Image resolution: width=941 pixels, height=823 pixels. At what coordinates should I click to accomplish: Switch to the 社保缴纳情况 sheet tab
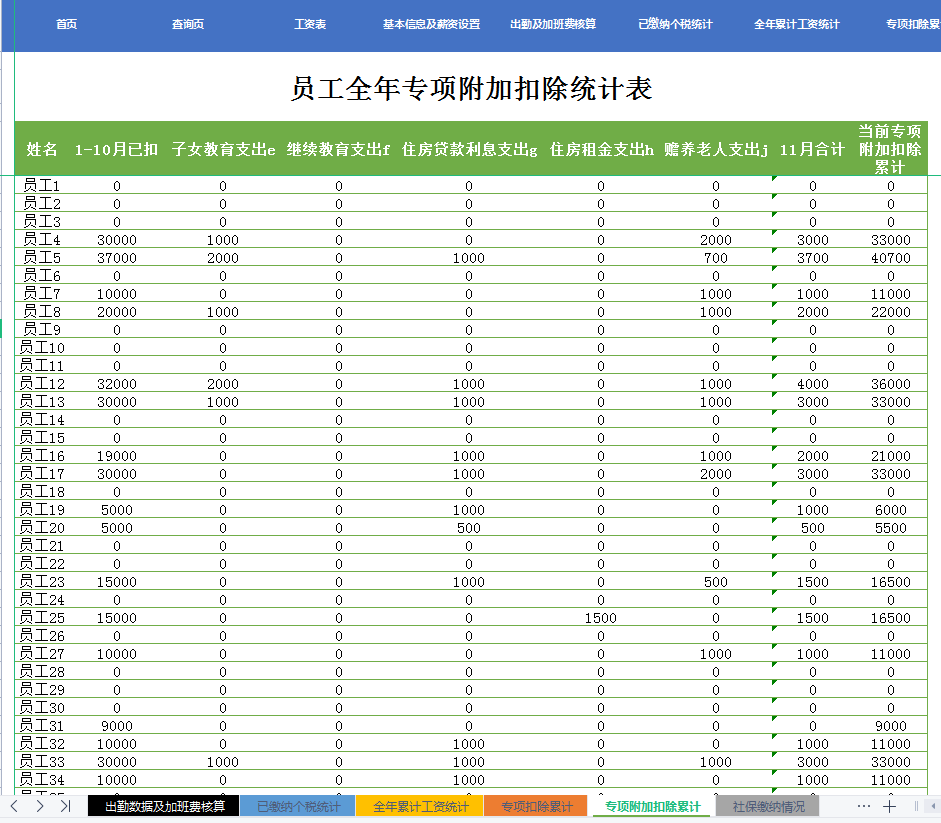point(765,805)
